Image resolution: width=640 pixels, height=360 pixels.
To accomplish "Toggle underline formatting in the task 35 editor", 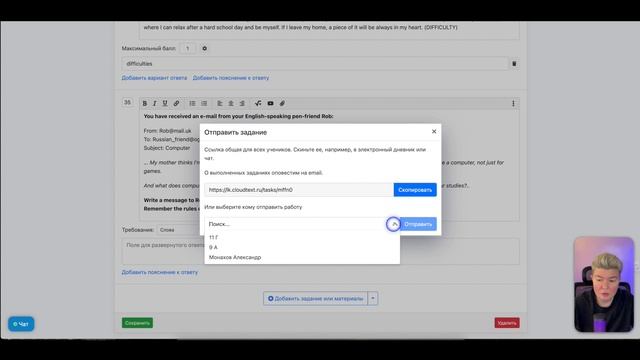I will [x=165, y=104].
